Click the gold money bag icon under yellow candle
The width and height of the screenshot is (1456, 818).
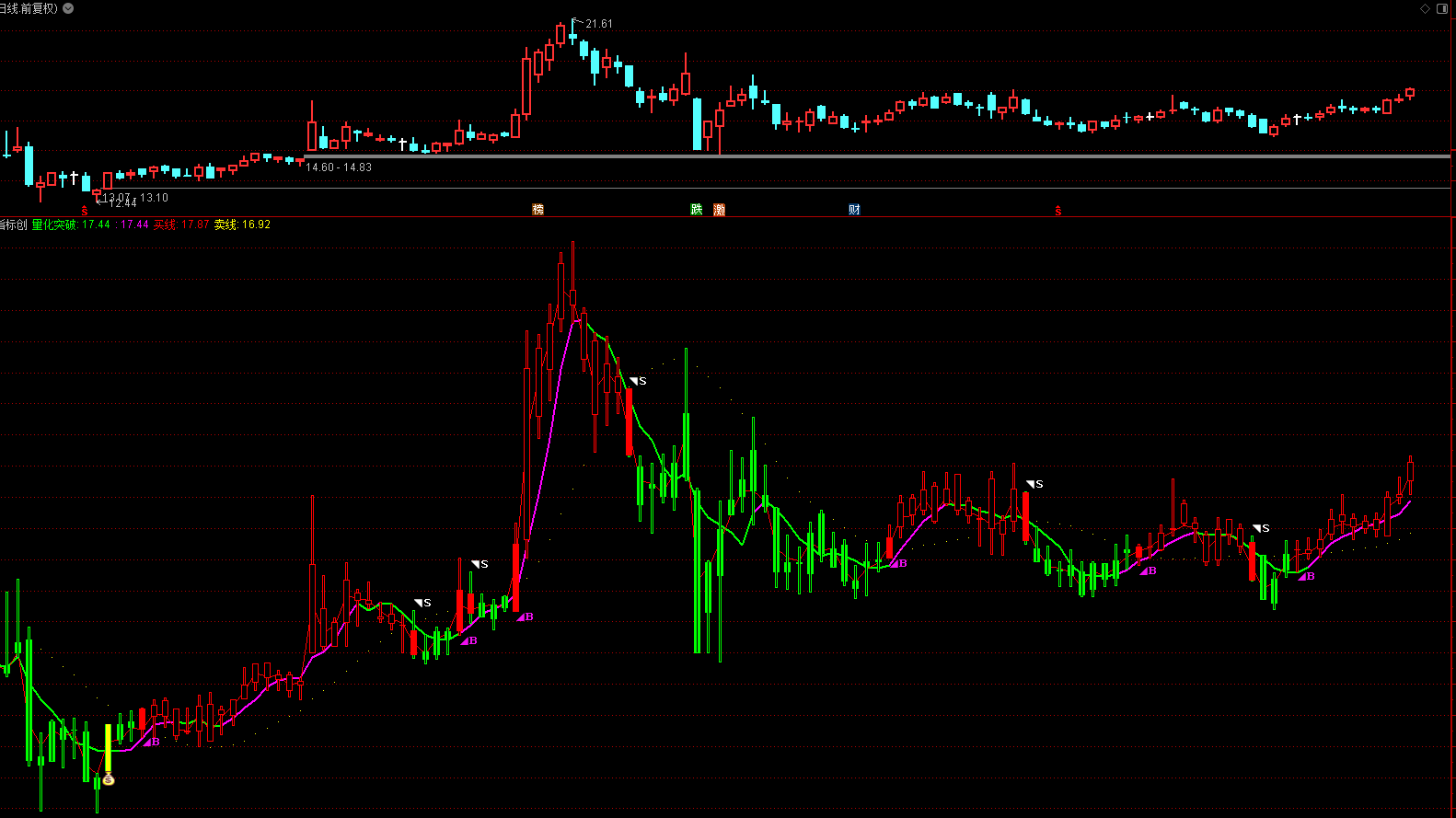109,779
